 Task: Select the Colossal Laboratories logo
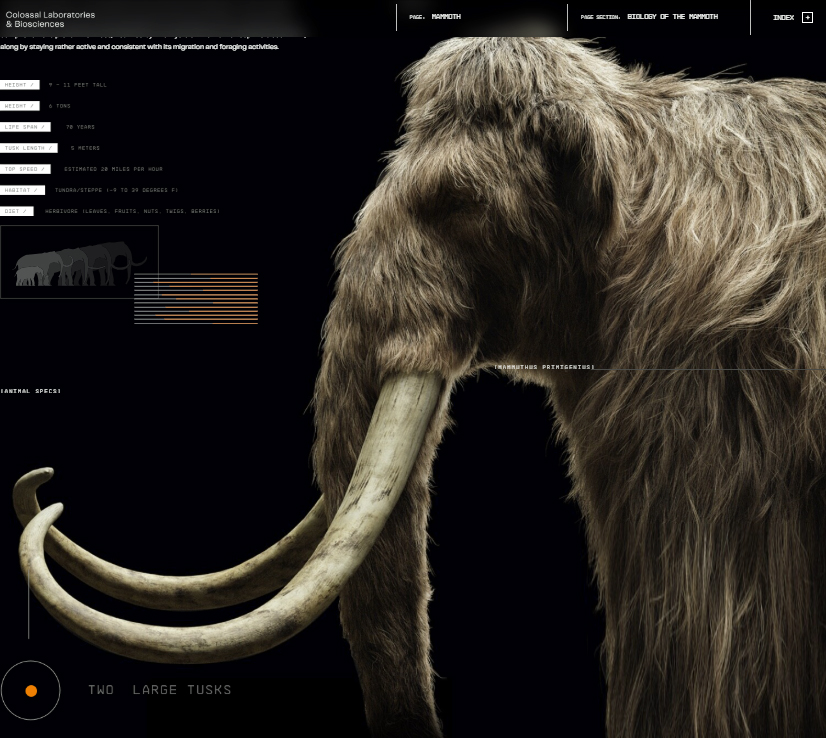[x=50, y=19]
